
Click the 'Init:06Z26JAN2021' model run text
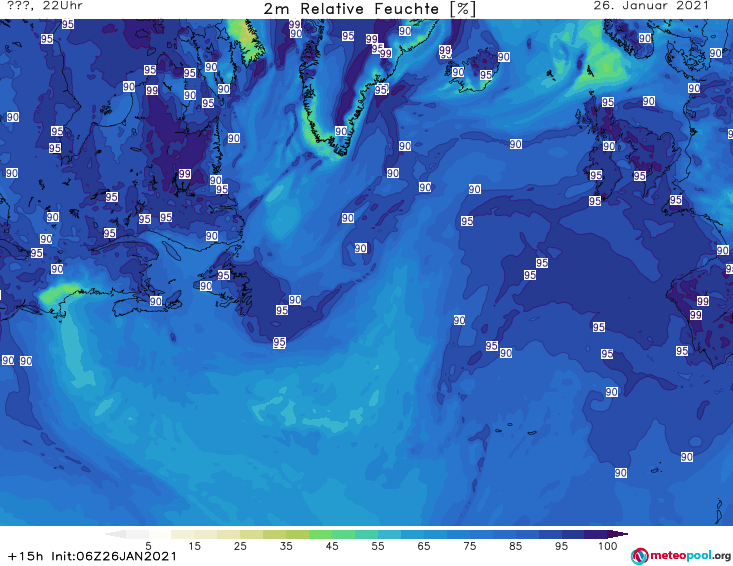tap(114, 557)
